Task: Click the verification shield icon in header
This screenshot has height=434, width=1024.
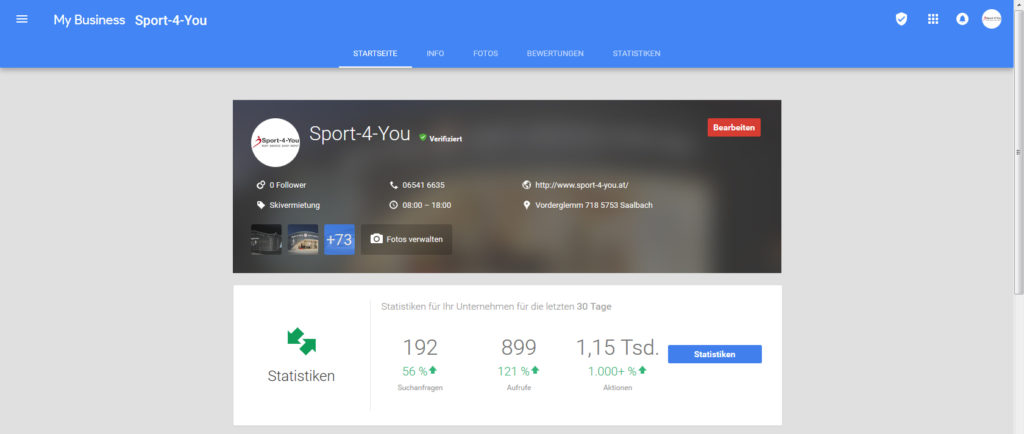Action: point(901,19)
